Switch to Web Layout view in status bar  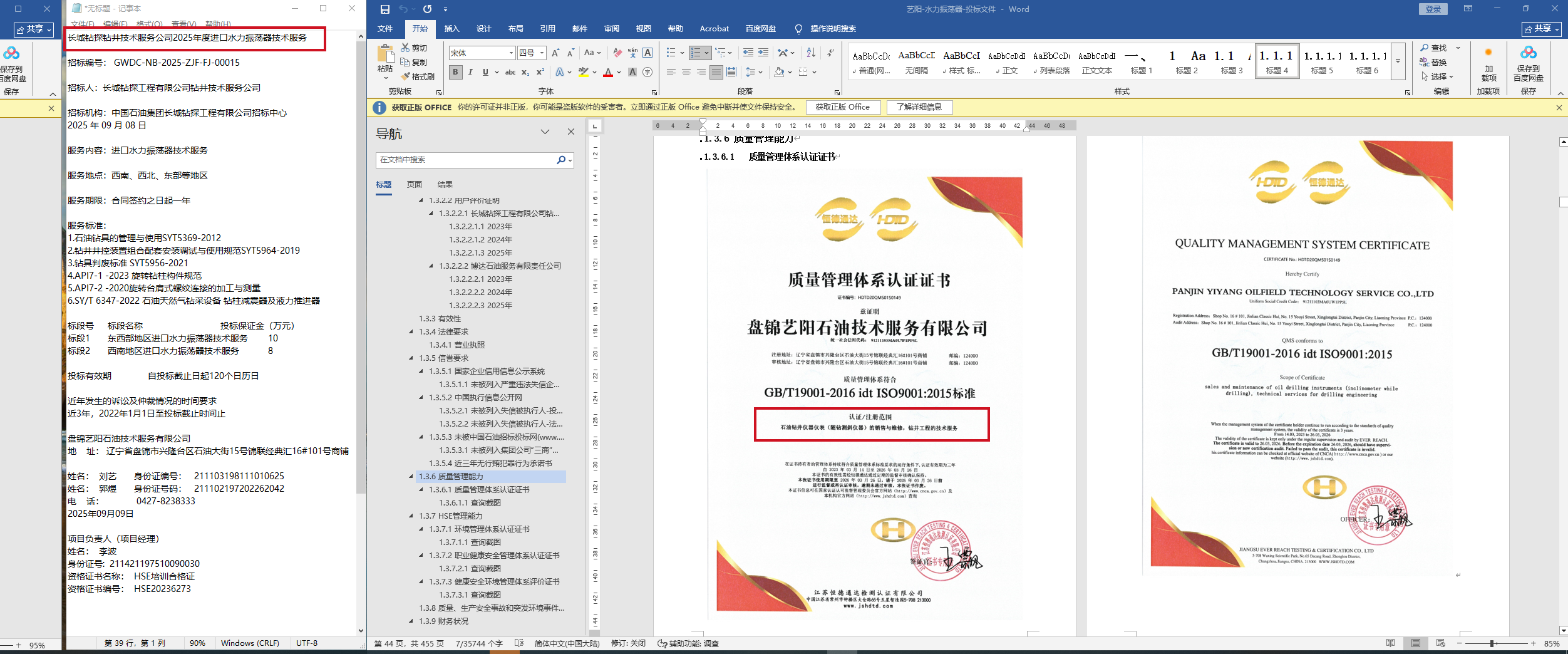(x=1441, y=643)
